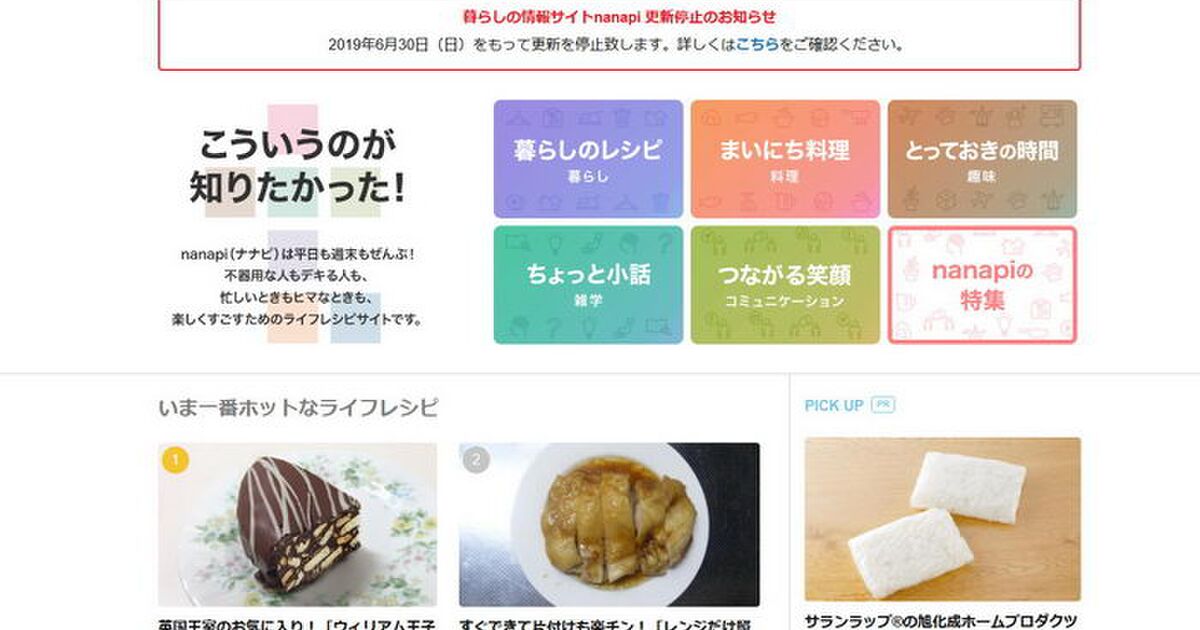
Task: Click the こういうのが知りたかった! logo graphic
Action: (298, 166)
